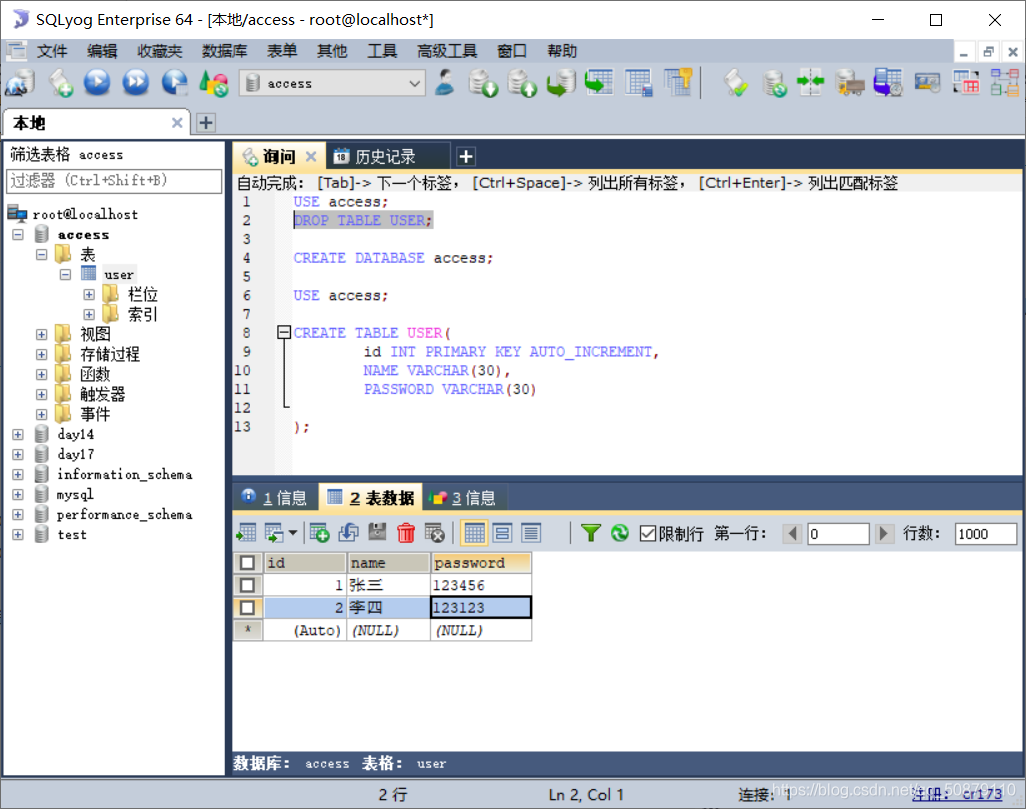Click the schema designer icon at toolbar end

[1004, 83]
